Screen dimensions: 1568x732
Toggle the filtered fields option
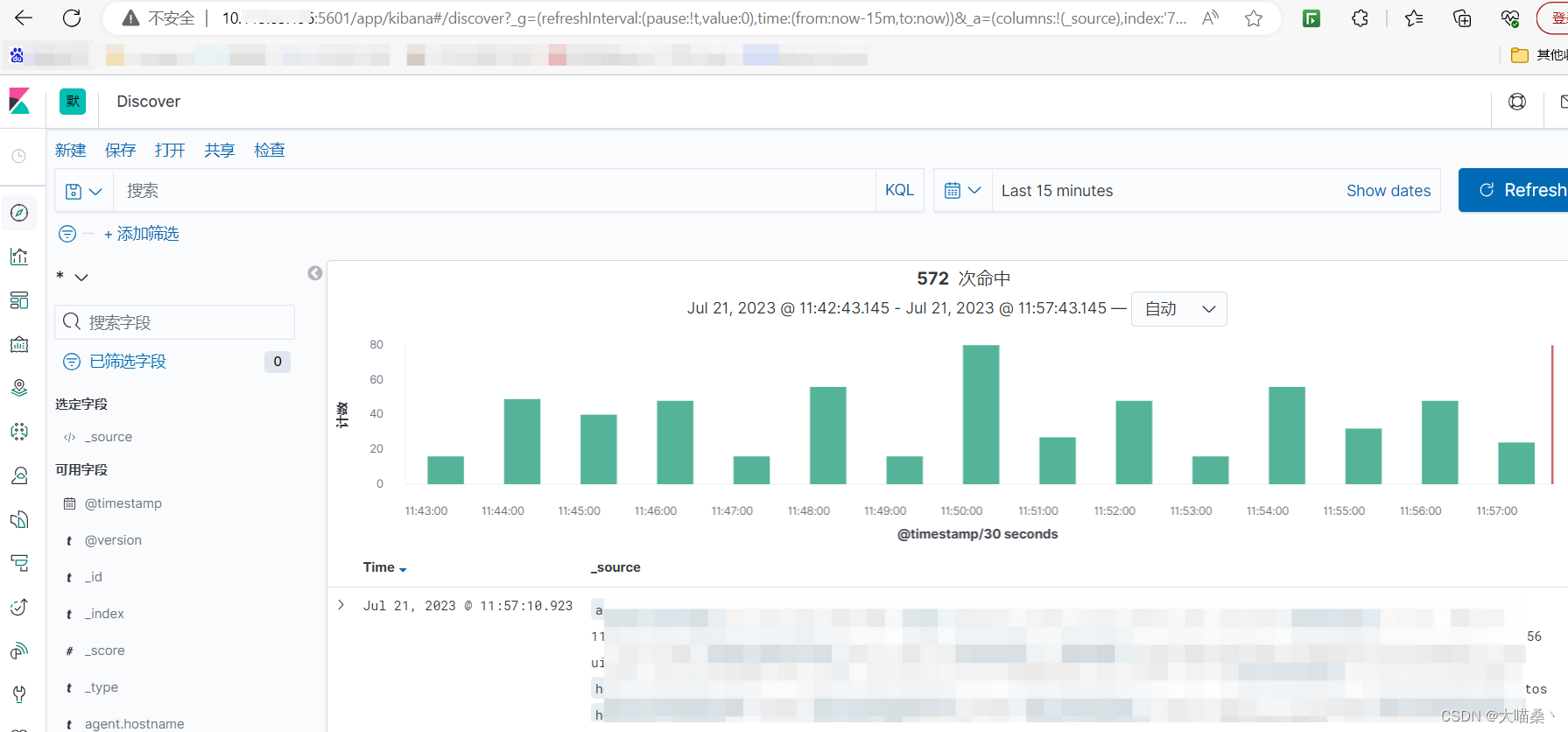pyautogui.click(x=128, y=362)
